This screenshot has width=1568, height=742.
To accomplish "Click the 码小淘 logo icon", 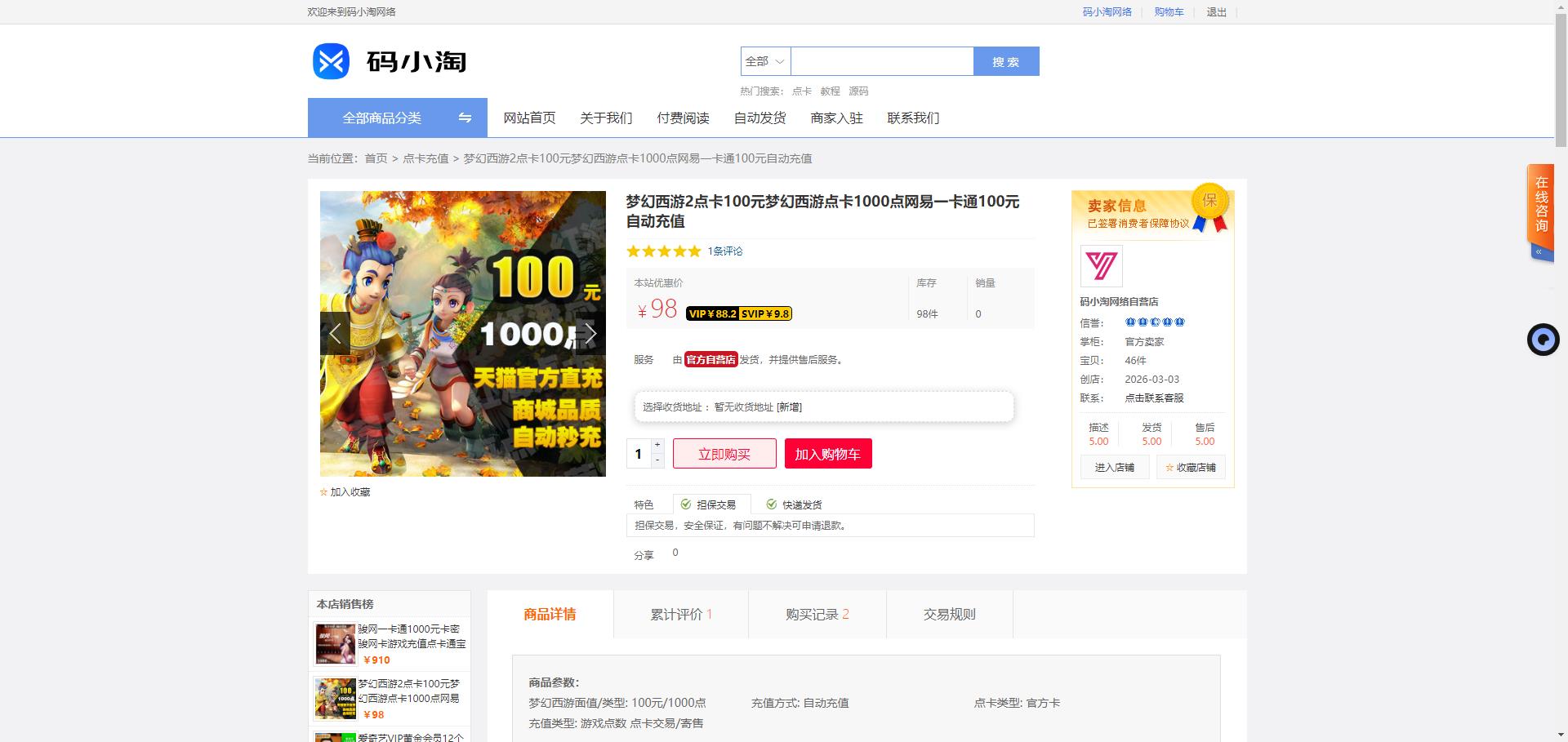I will click(x=330, y=60).
